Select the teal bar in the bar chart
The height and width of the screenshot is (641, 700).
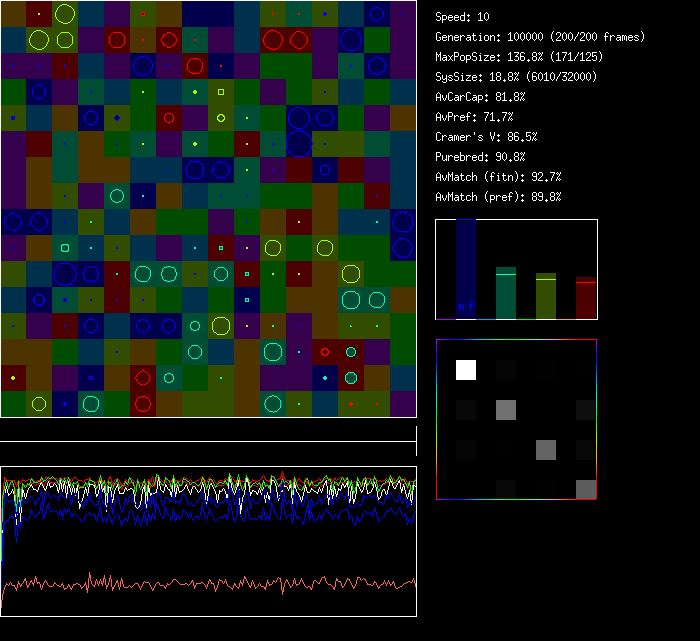click(x=506, y=293)
